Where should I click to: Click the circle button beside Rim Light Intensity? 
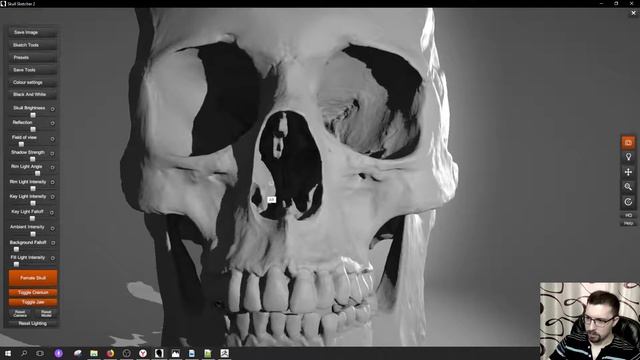tap(52, 182)
